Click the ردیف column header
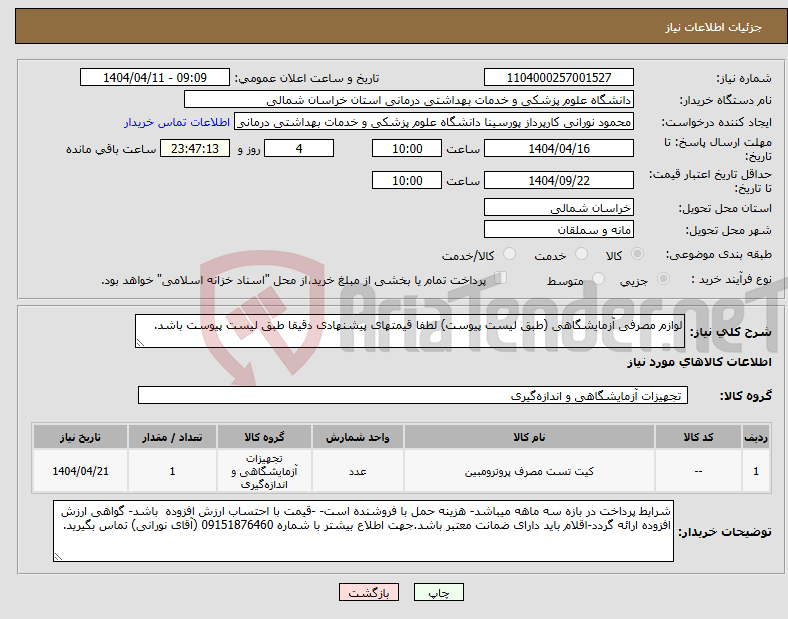 (756, 437)
